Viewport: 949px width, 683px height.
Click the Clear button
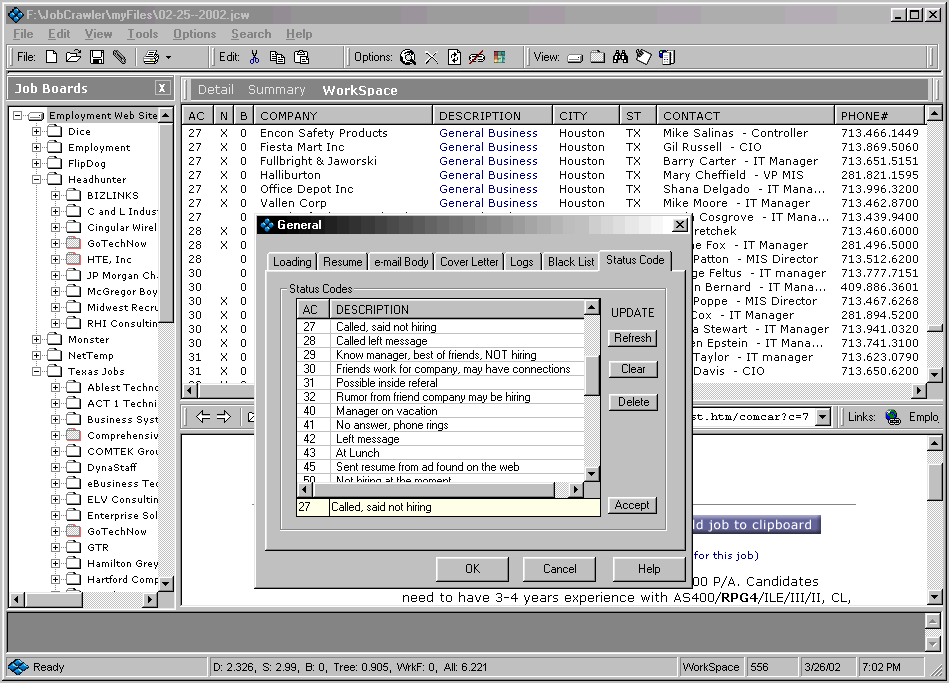coord(632,369)
